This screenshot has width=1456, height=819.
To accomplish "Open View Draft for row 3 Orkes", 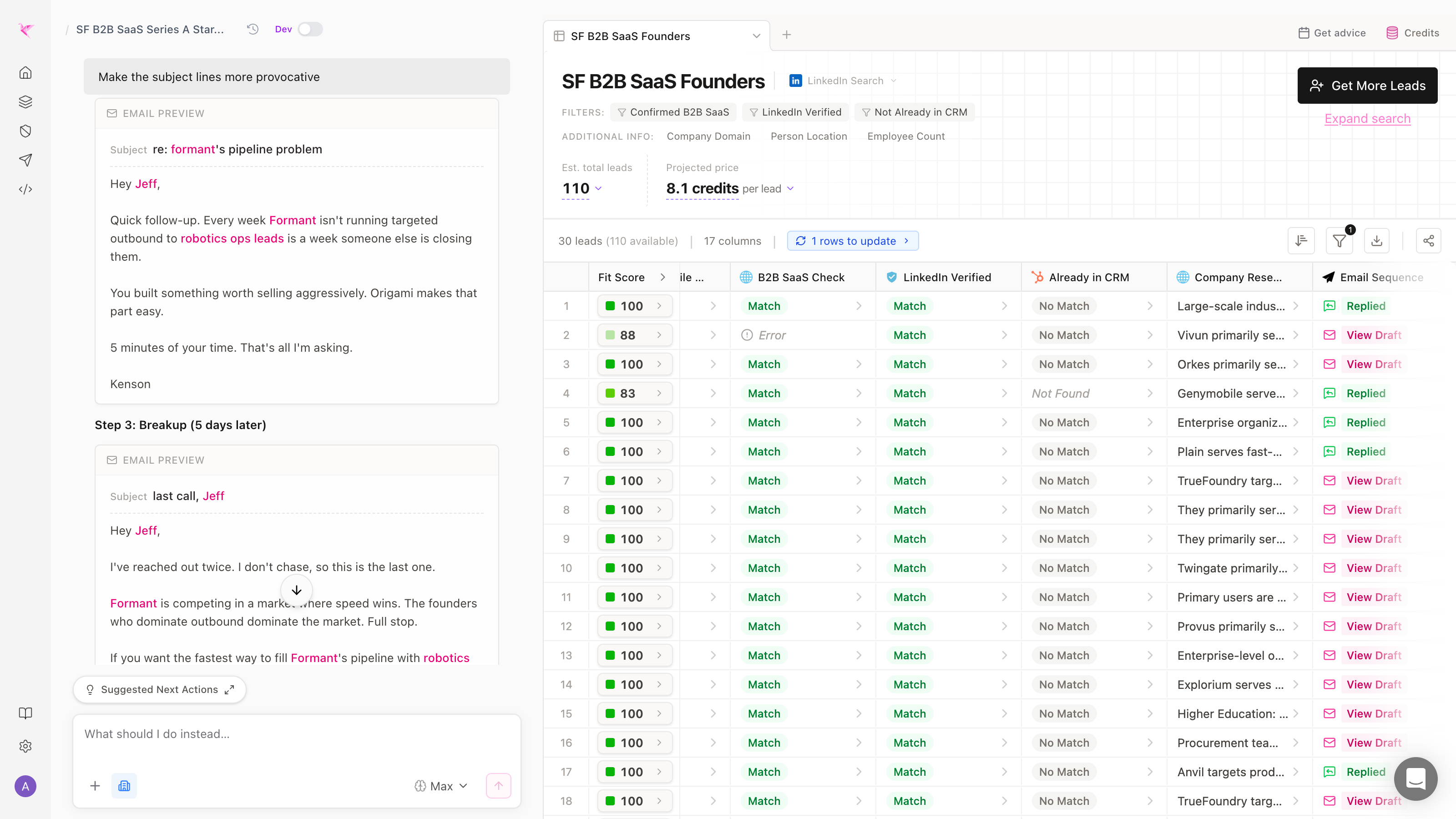I will point(1374,364).
